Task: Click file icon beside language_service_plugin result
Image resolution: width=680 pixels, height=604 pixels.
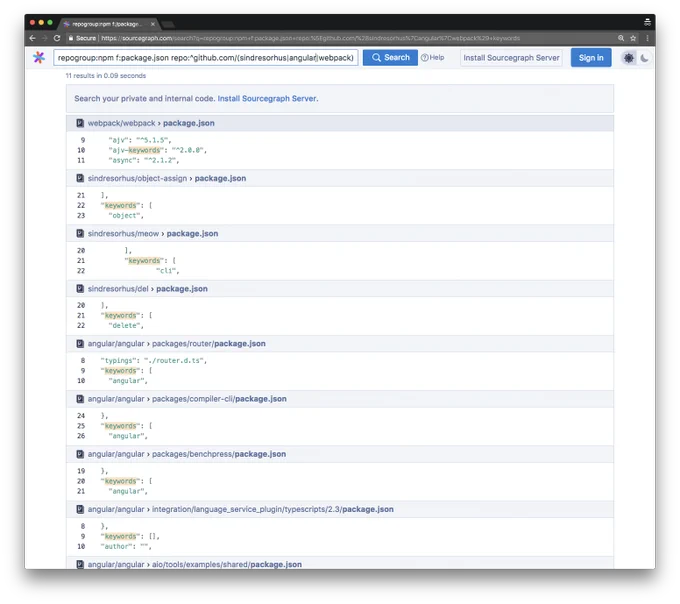Action: (80, 509)
